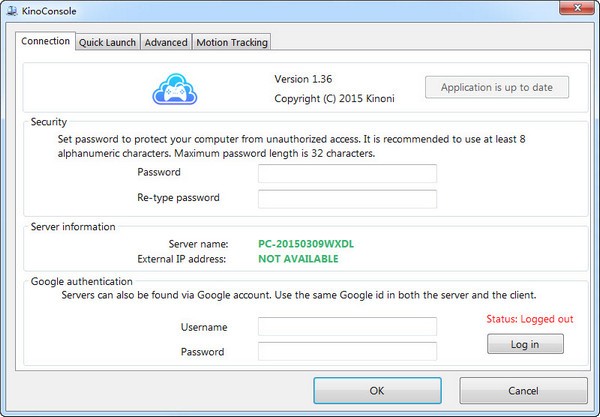
Task: Select the Motion Tracking tab
Action: point(231,42)
